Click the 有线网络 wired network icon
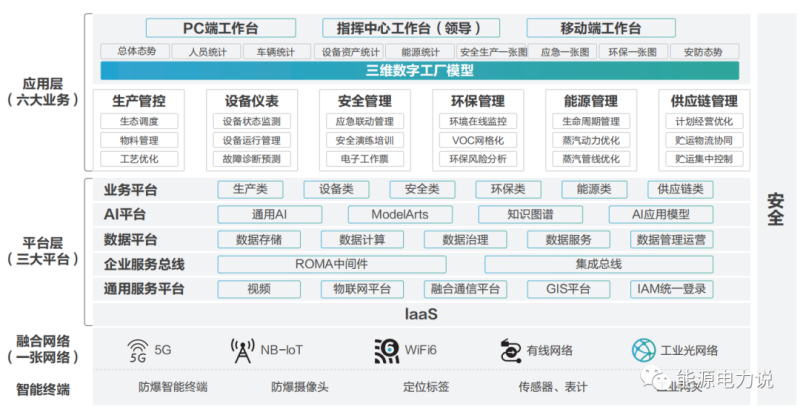This screenshot has height=415, width=800. 510,350
